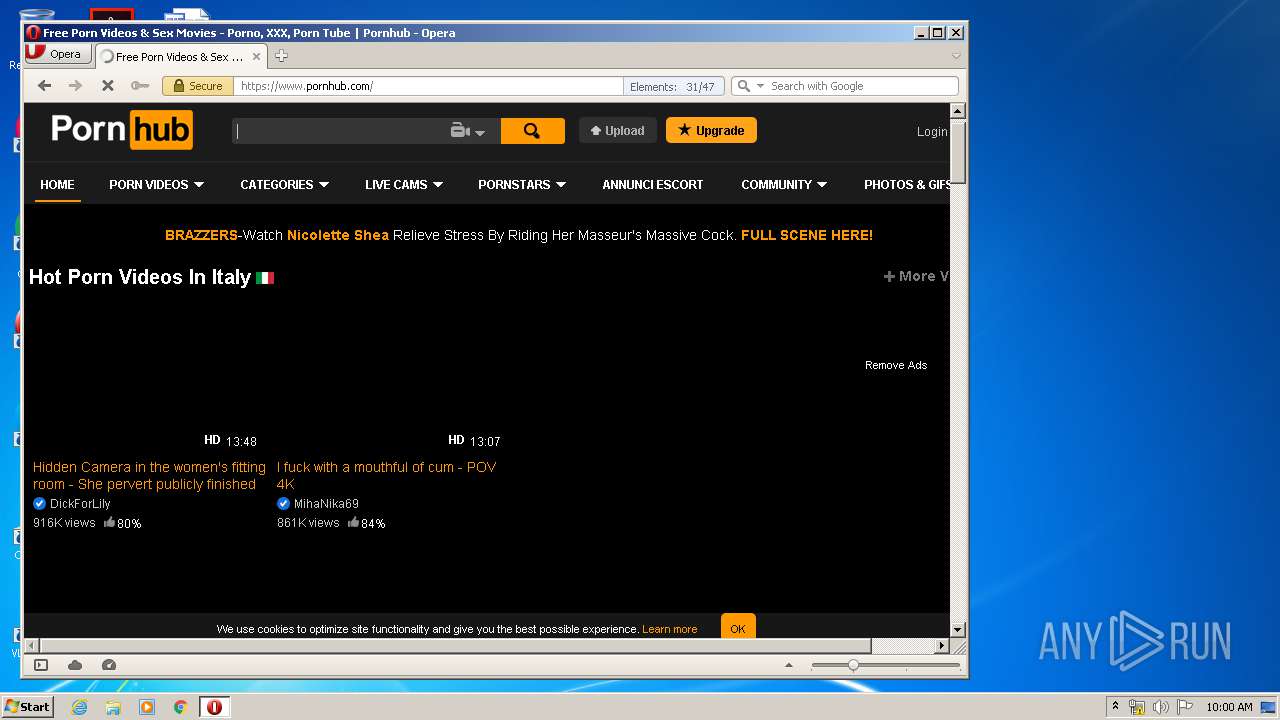Click the new tab plus button
The image size is (1280, 720).
281,56
